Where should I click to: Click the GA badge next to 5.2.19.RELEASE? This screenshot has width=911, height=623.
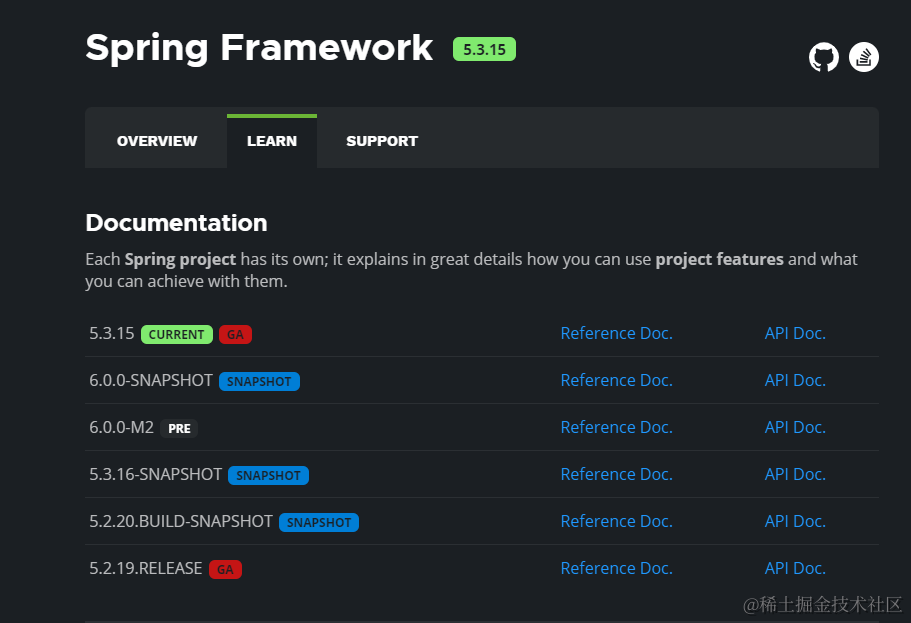click(225, 570)
